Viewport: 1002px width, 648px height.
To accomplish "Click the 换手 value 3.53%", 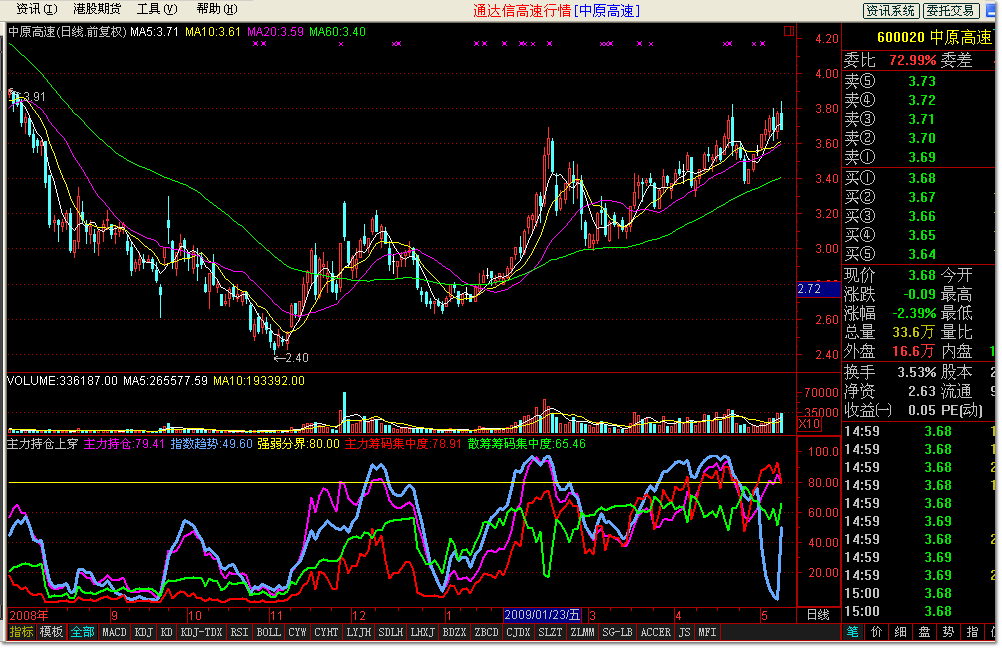I will [x=917, y=372].
